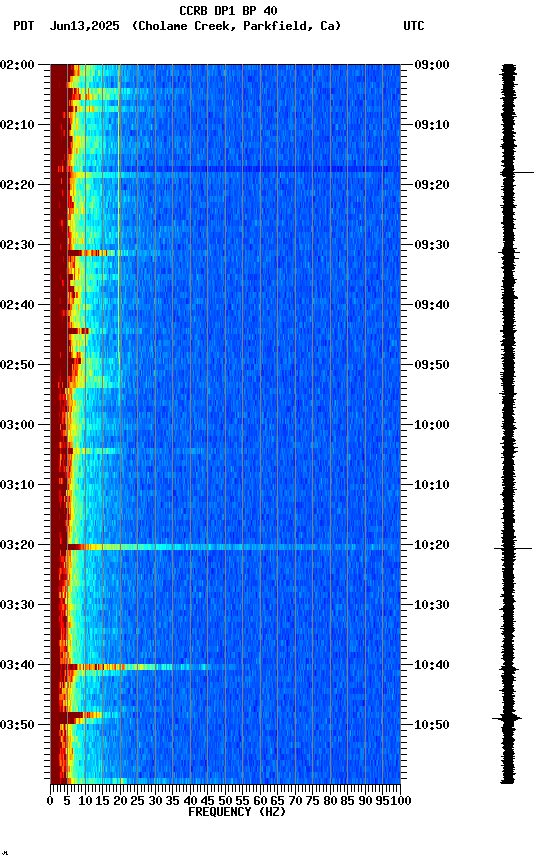Click the '02:20' PDT time label

pyautogui.click(x=17, y=185)
